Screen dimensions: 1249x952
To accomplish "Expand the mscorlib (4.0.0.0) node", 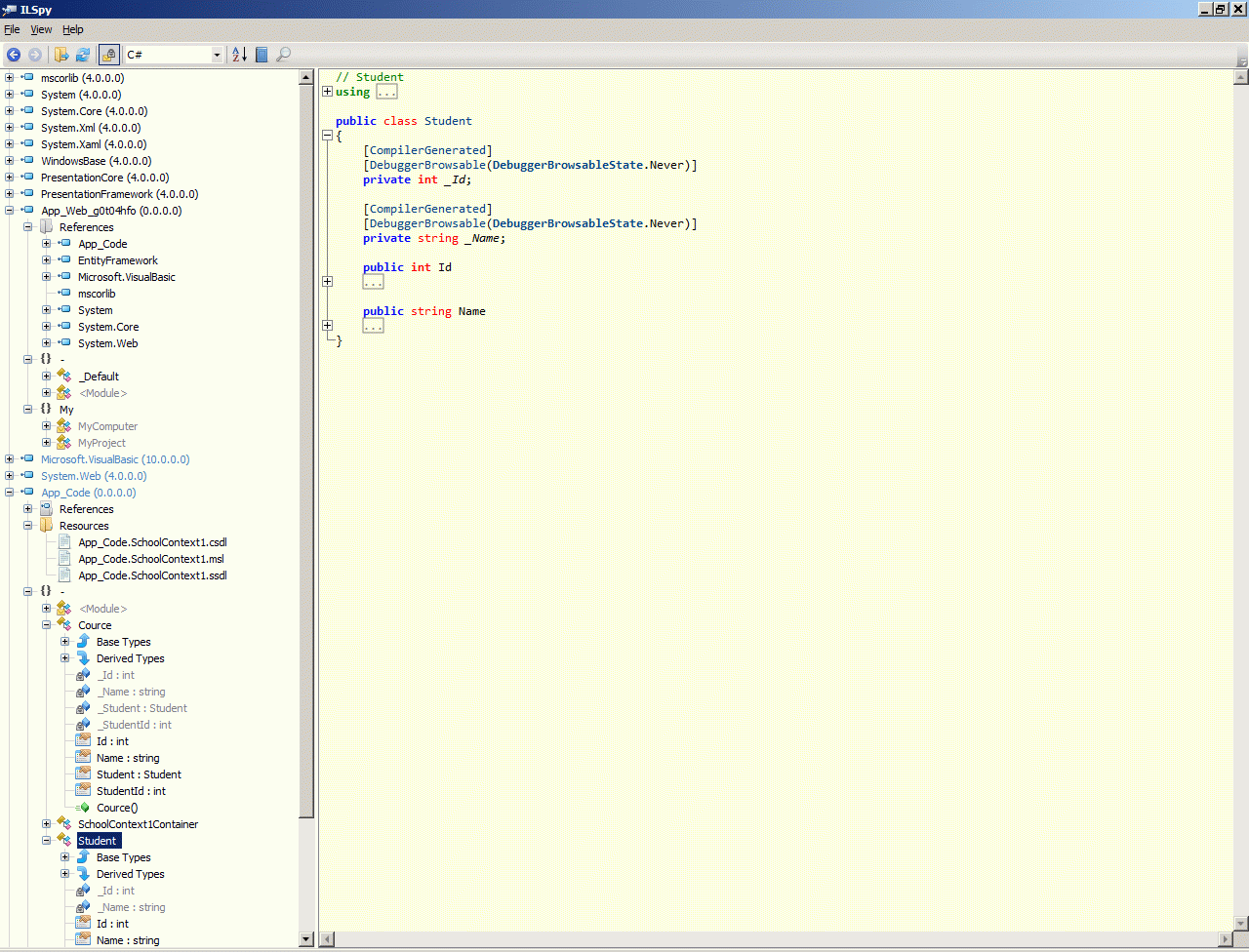I will coord(10,78).
